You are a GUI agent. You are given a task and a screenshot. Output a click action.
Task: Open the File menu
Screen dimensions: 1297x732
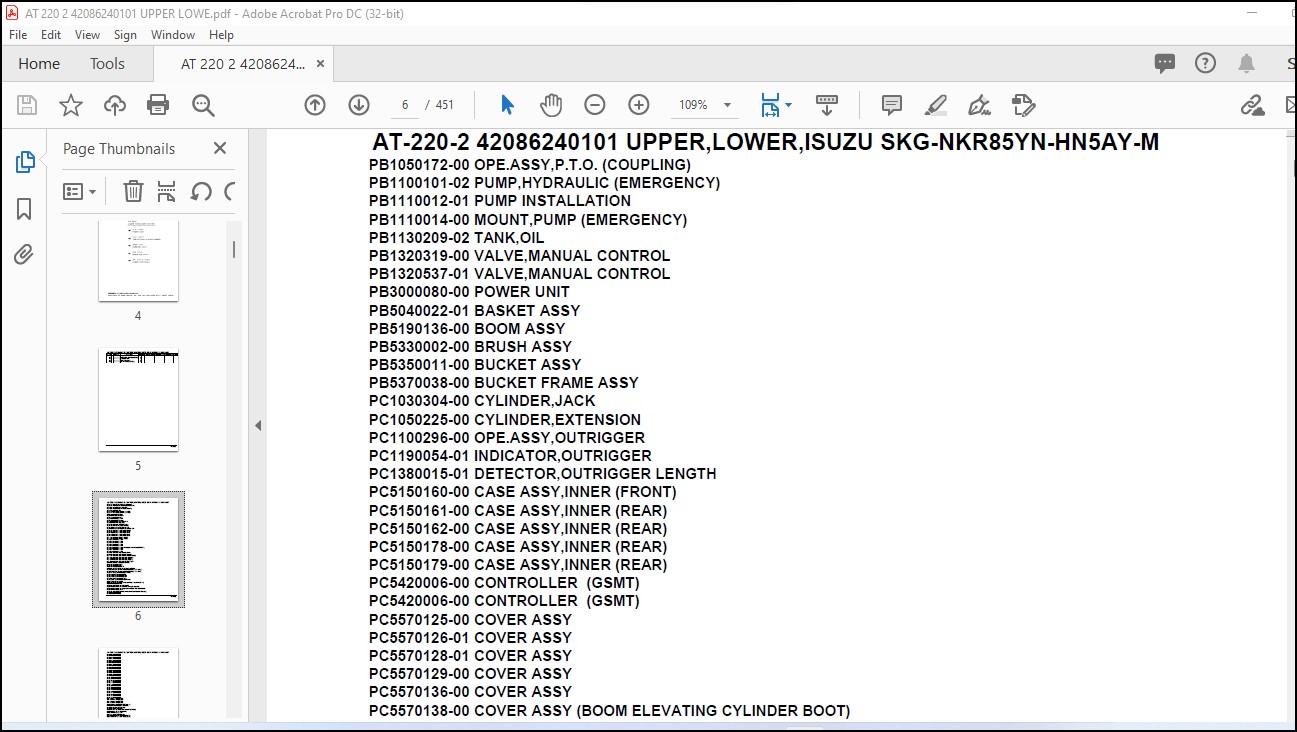pos(18,34)
